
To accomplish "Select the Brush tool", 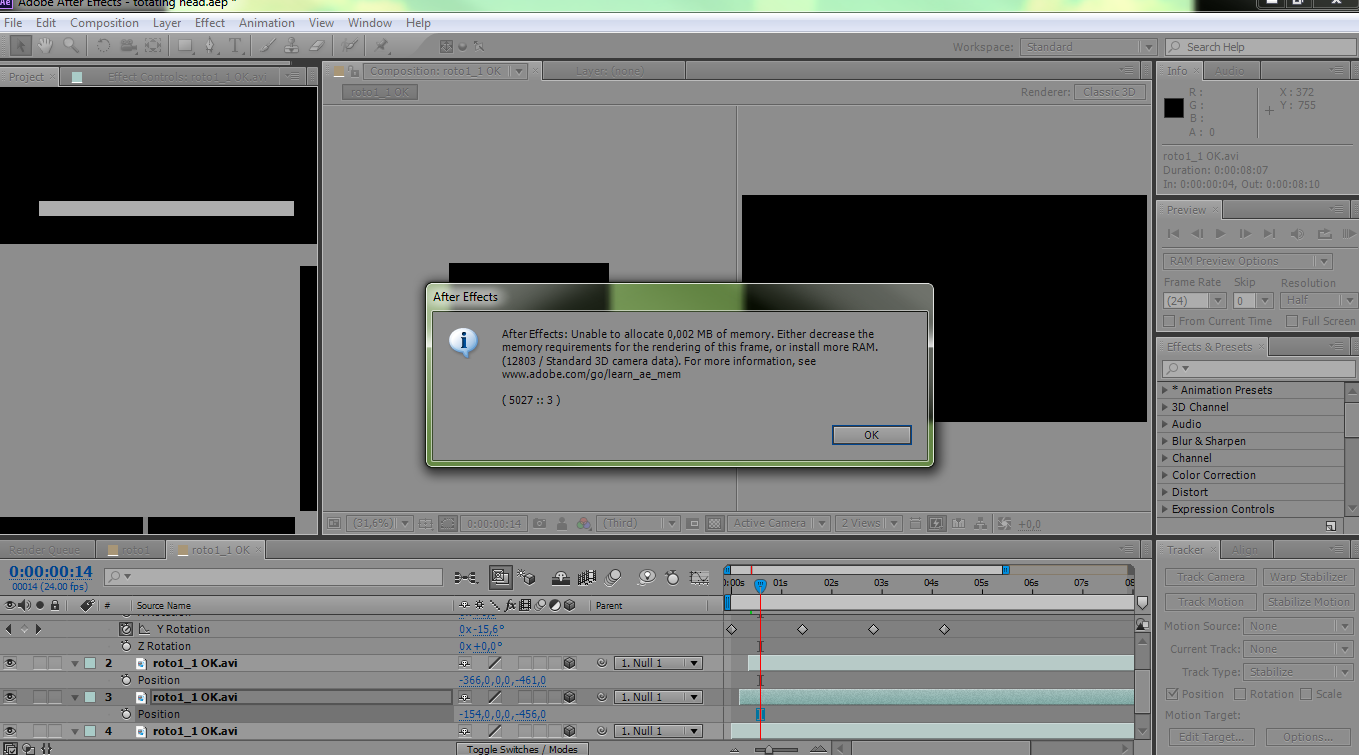I will [x=268, y=45].
